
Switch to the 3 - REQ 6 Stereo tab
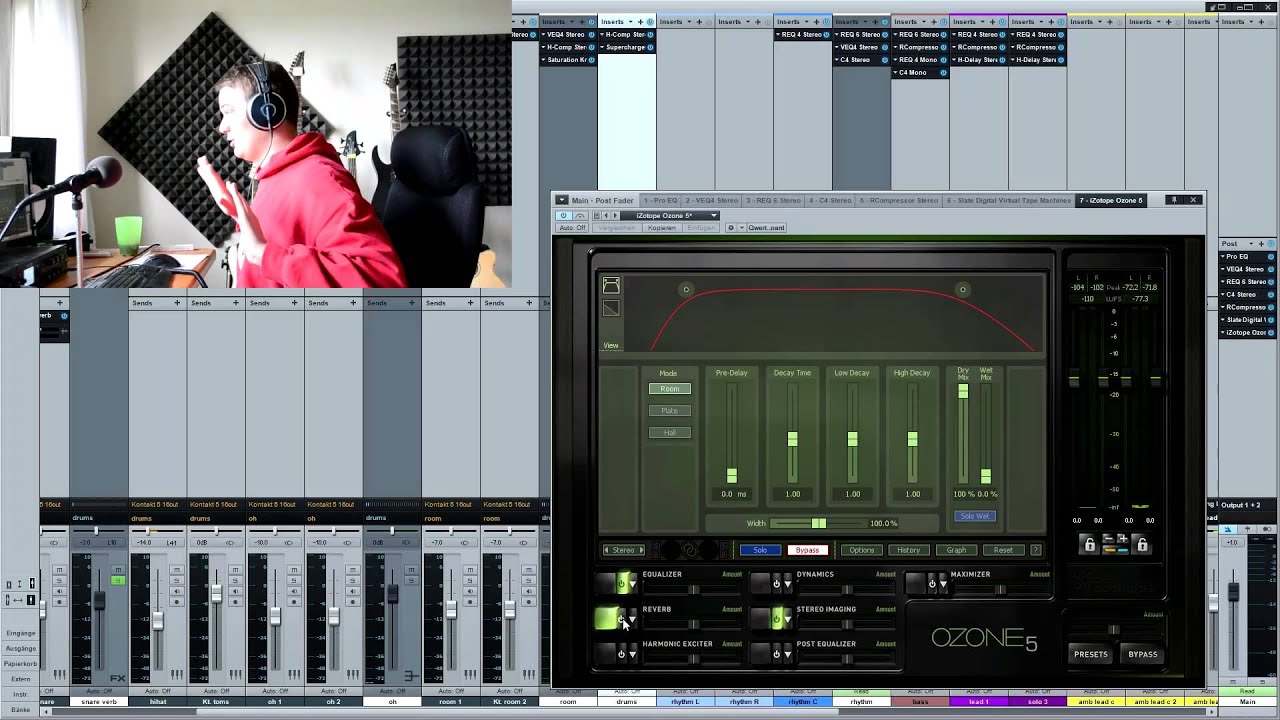[x=774, y=200]
